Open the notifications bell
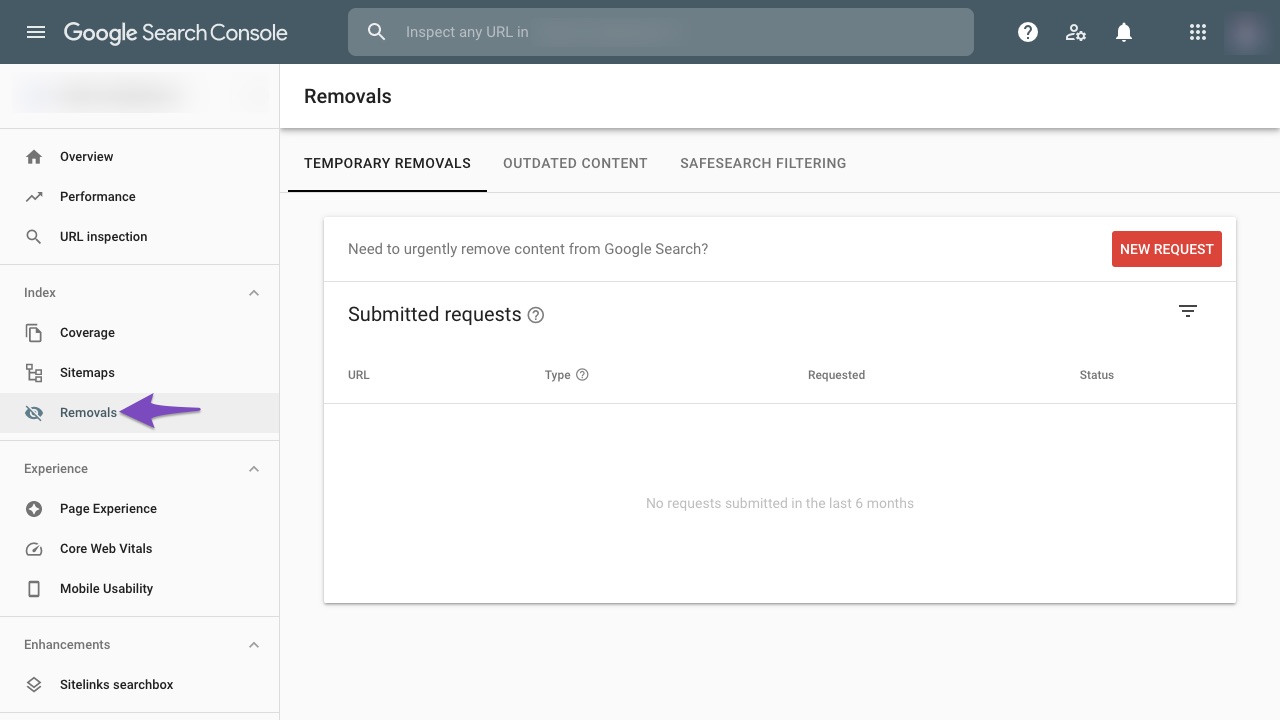 pyautogui.click(x=1124, y=32)
